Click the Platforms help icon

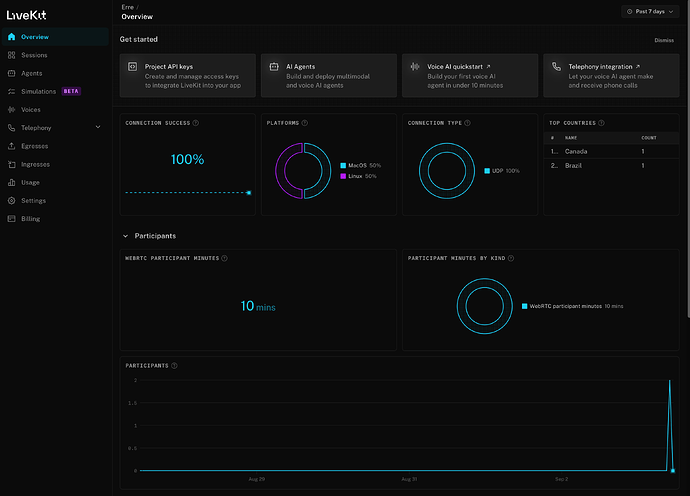(305, 123)
